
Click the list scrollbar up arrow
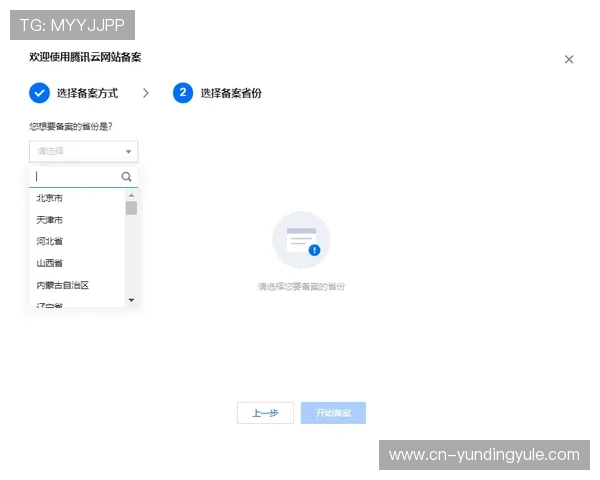131,195
